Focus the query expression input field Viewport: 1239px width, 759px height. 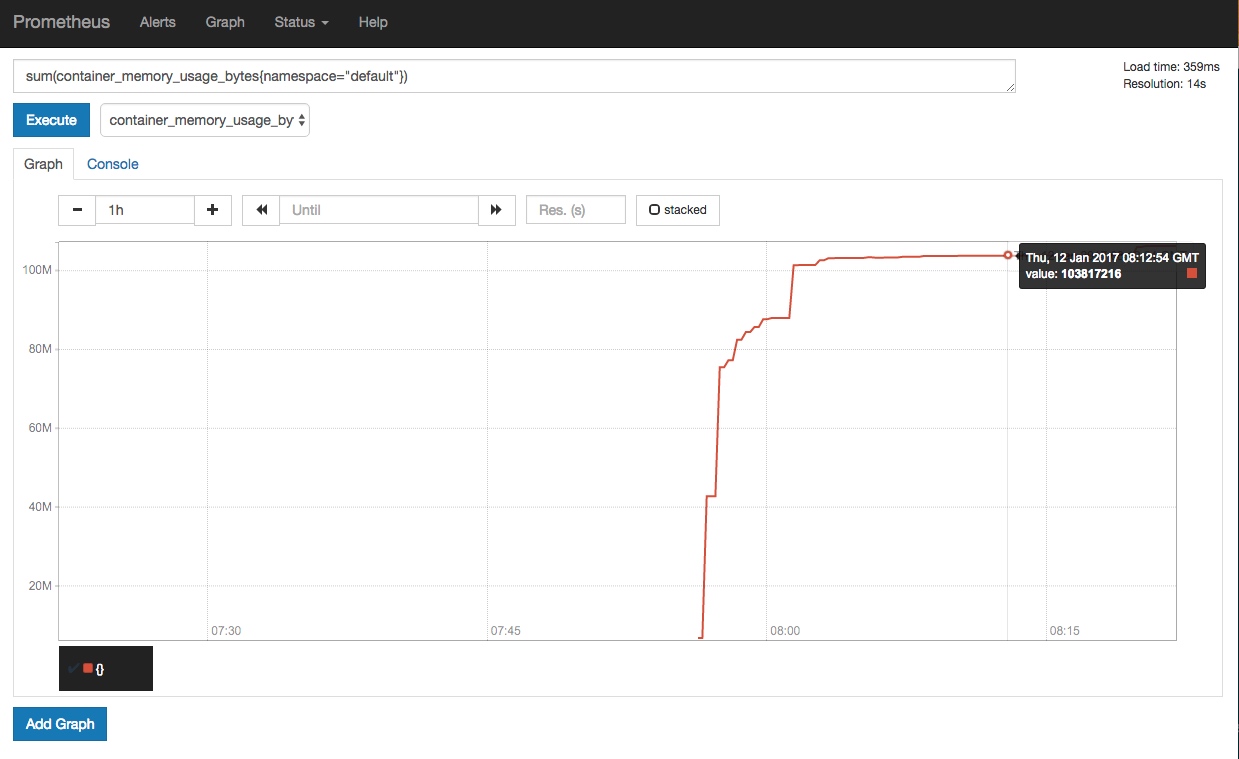[x=514, y=76]
